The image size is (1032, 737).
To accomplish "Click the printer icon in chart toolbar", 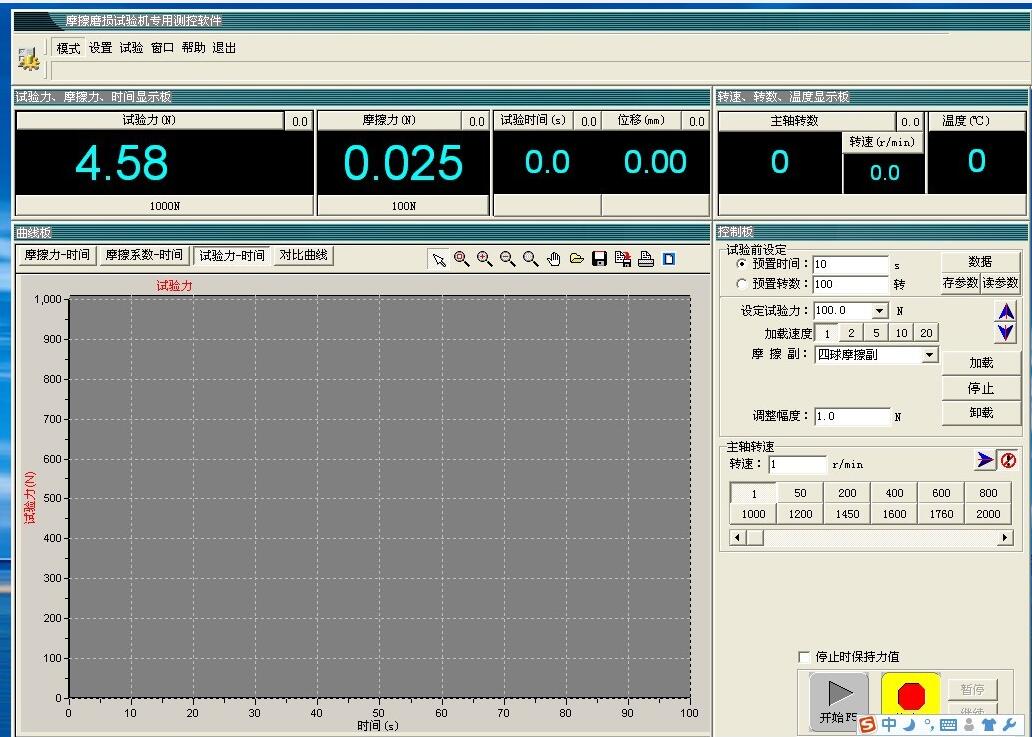I will tap(646, 260).
